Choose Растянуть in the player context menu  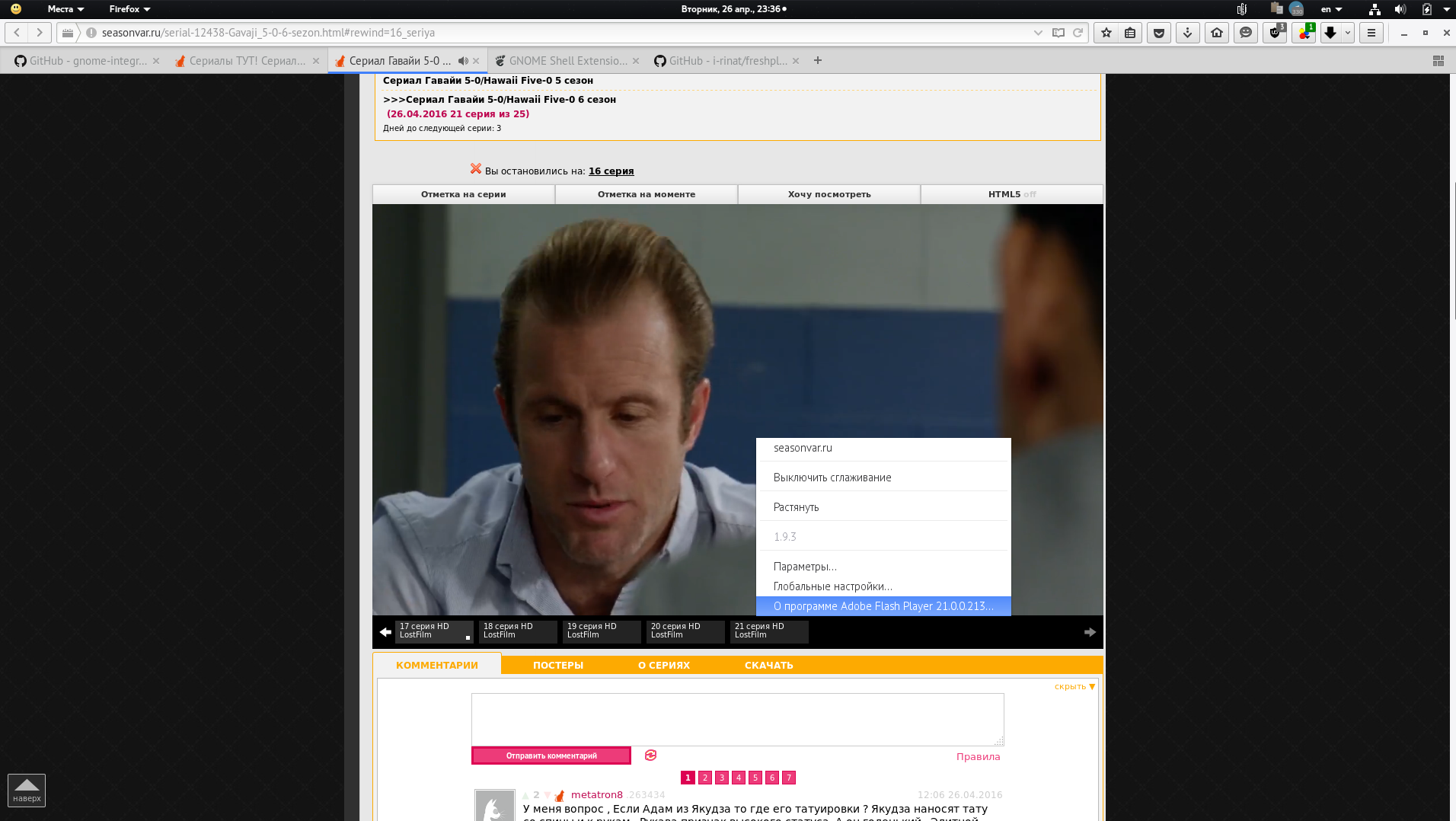coord(883,507)
